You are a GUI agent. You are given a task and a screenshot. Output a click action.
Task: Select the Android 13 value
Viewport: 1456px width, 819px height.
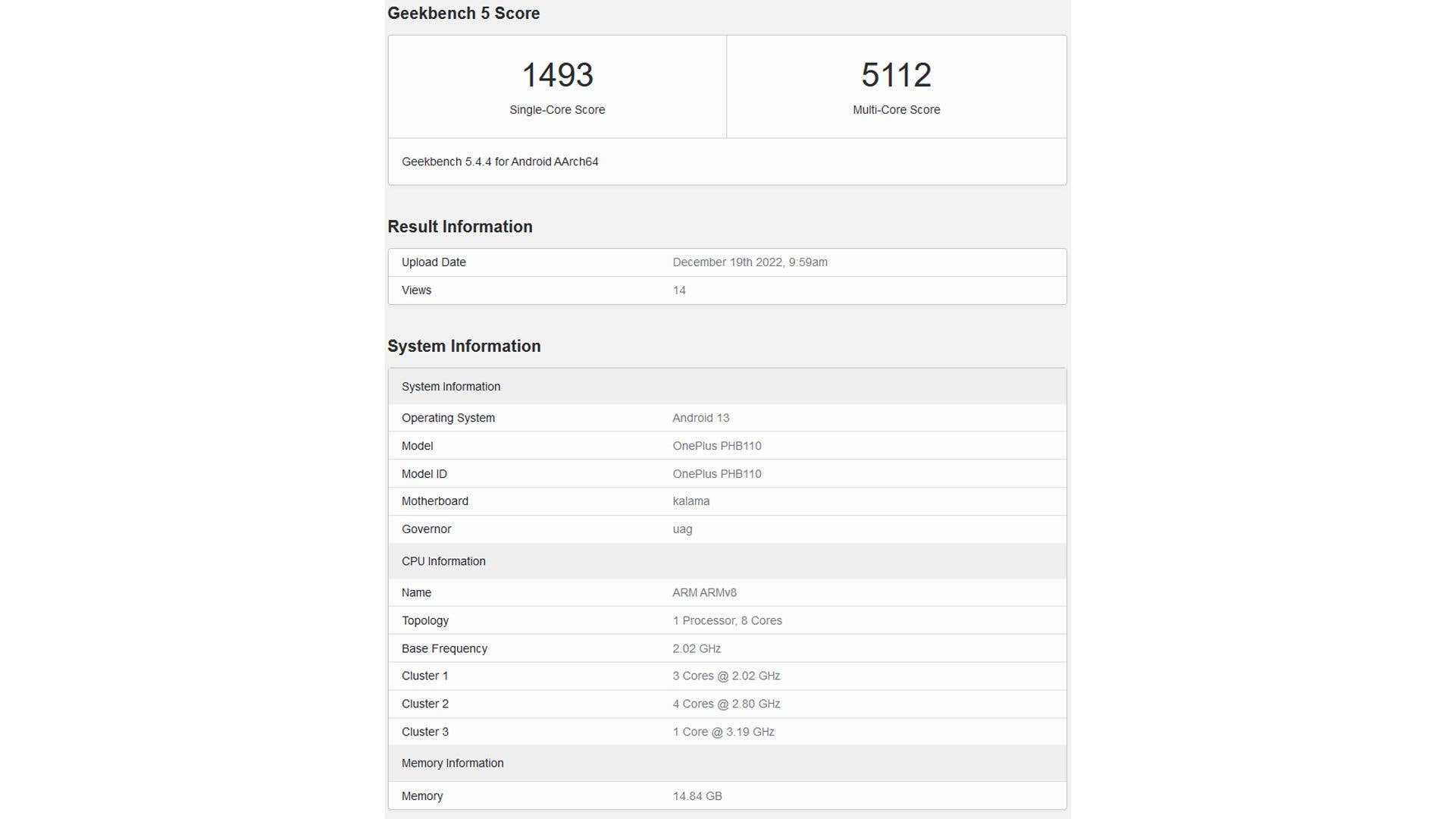click(700, 418)
